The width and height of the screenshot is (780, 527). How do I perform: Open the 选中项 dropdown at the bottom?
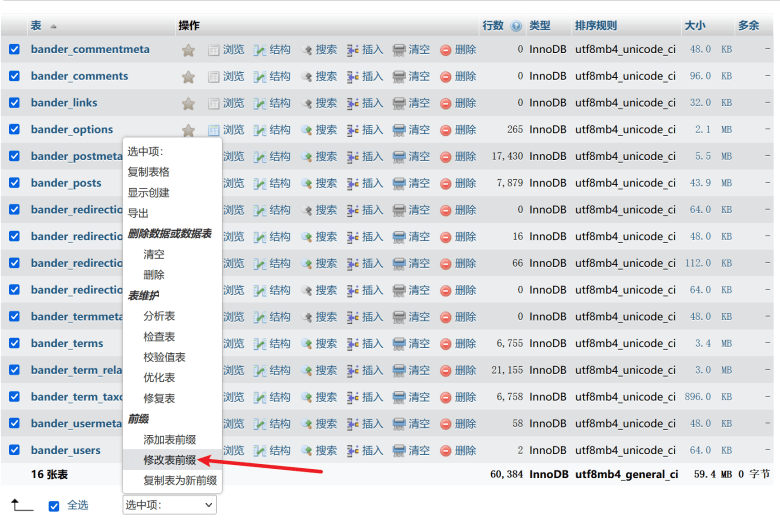pos(169,505)
